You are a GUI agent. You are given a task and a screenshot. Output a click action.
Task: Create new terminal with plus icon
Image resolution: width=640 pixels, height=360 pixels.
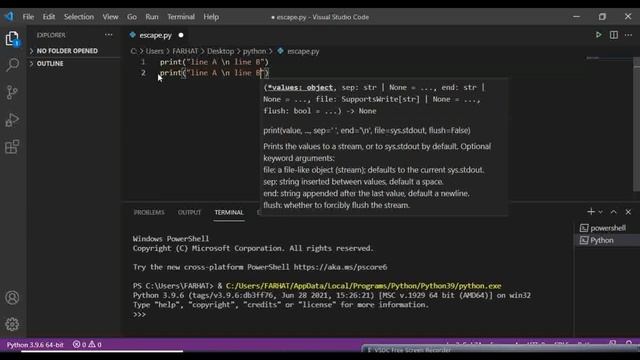pos(590,212)
